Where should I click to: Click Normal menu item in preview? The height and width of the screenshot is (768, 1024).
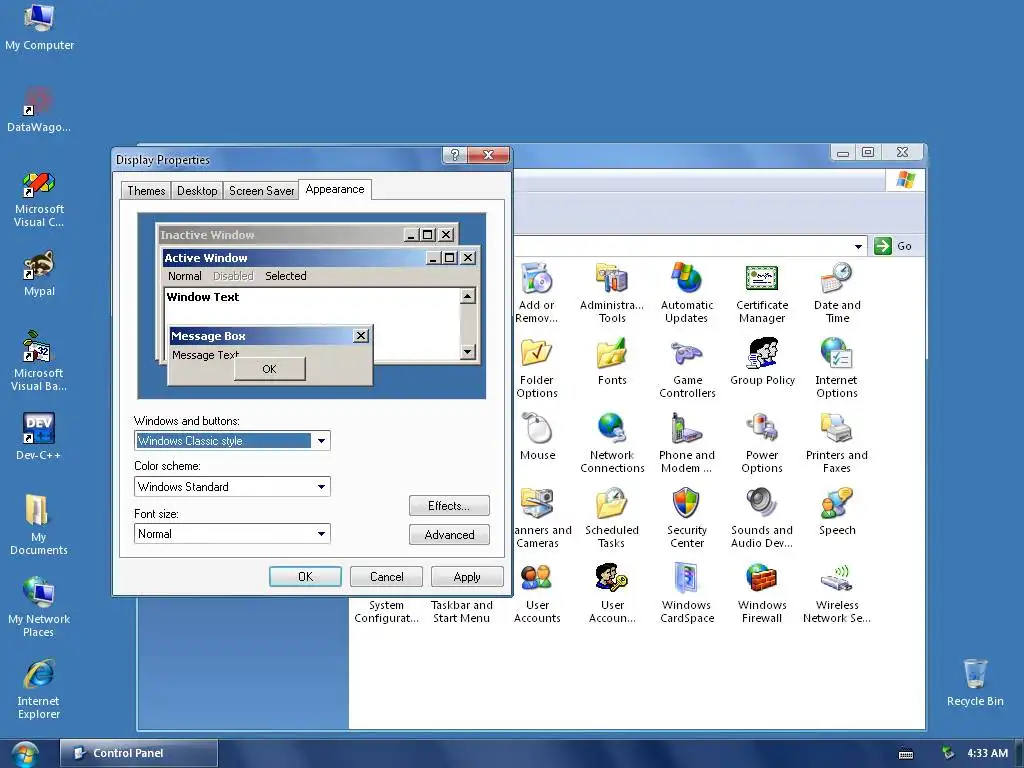point(185,276)
